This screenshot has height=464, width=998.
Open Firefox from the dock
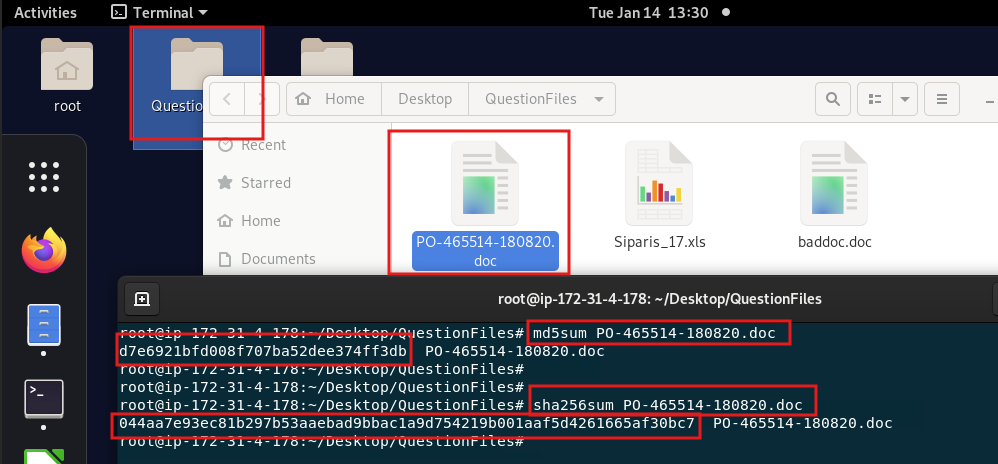tap(44, 250)
